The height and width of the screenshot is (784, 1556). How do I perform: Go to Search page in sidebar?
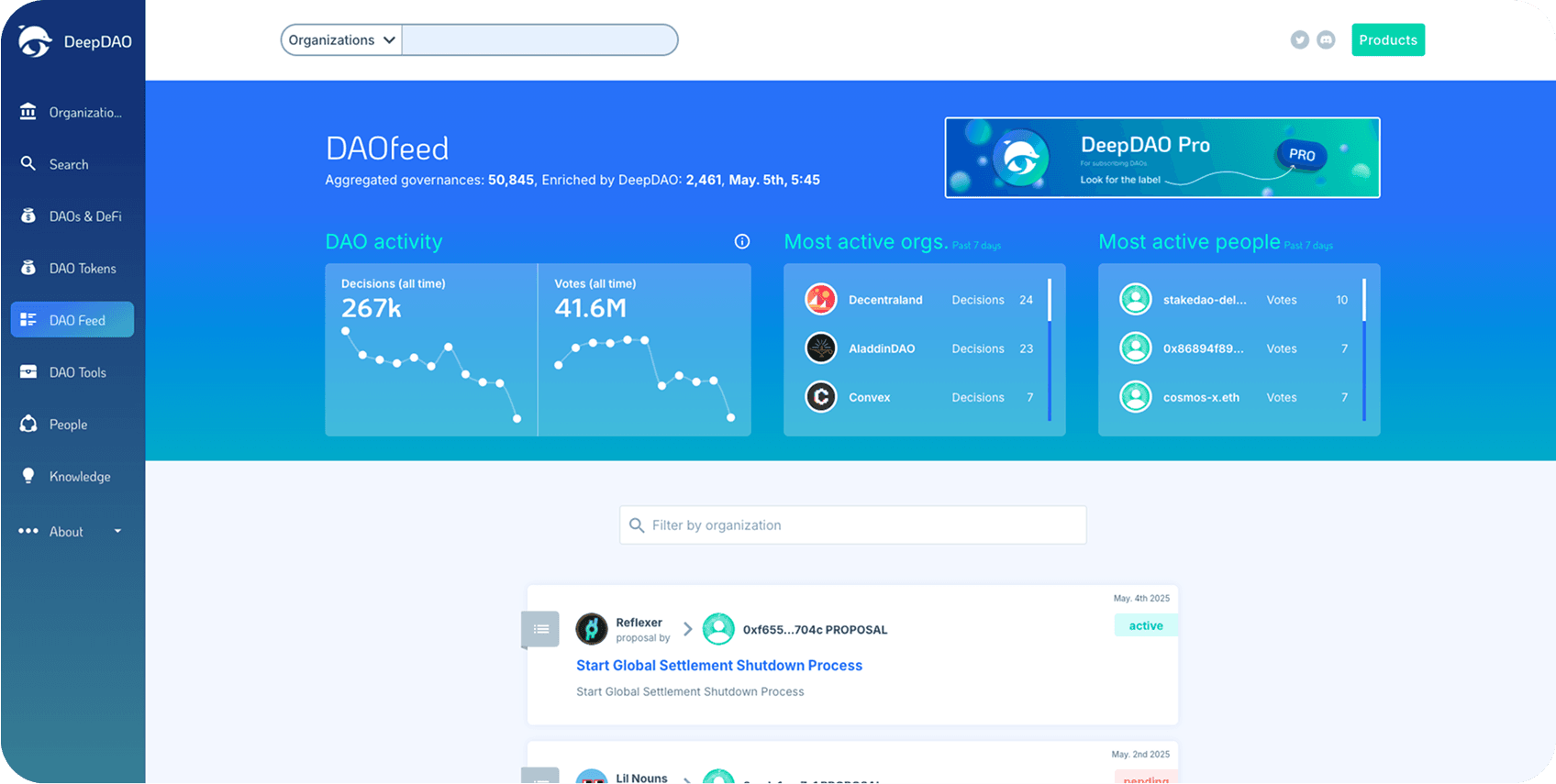72,164
